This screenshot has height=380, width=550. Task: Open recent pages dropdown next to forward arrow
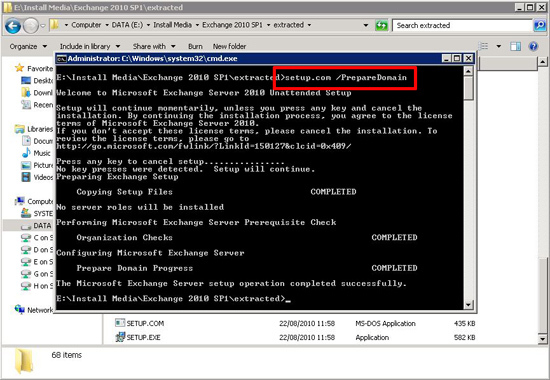point(43,26)
